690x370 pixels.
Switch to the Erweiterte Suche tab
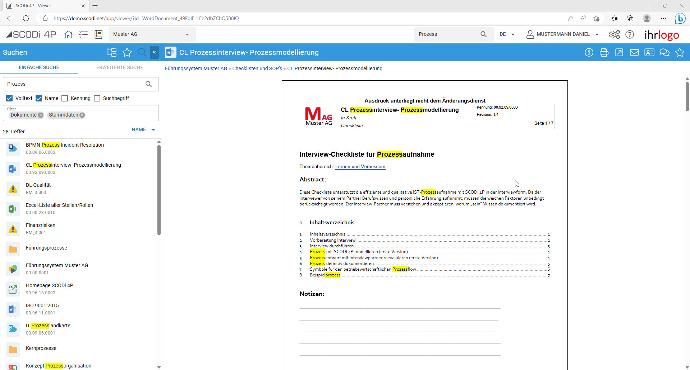pos(119,68)
